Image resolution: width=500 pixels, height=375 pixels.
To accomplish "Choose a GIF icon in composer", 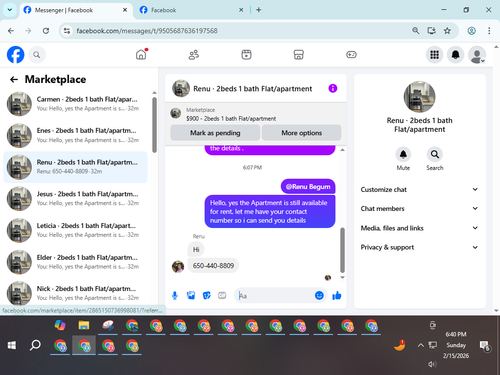I will [x=222, y=295].
